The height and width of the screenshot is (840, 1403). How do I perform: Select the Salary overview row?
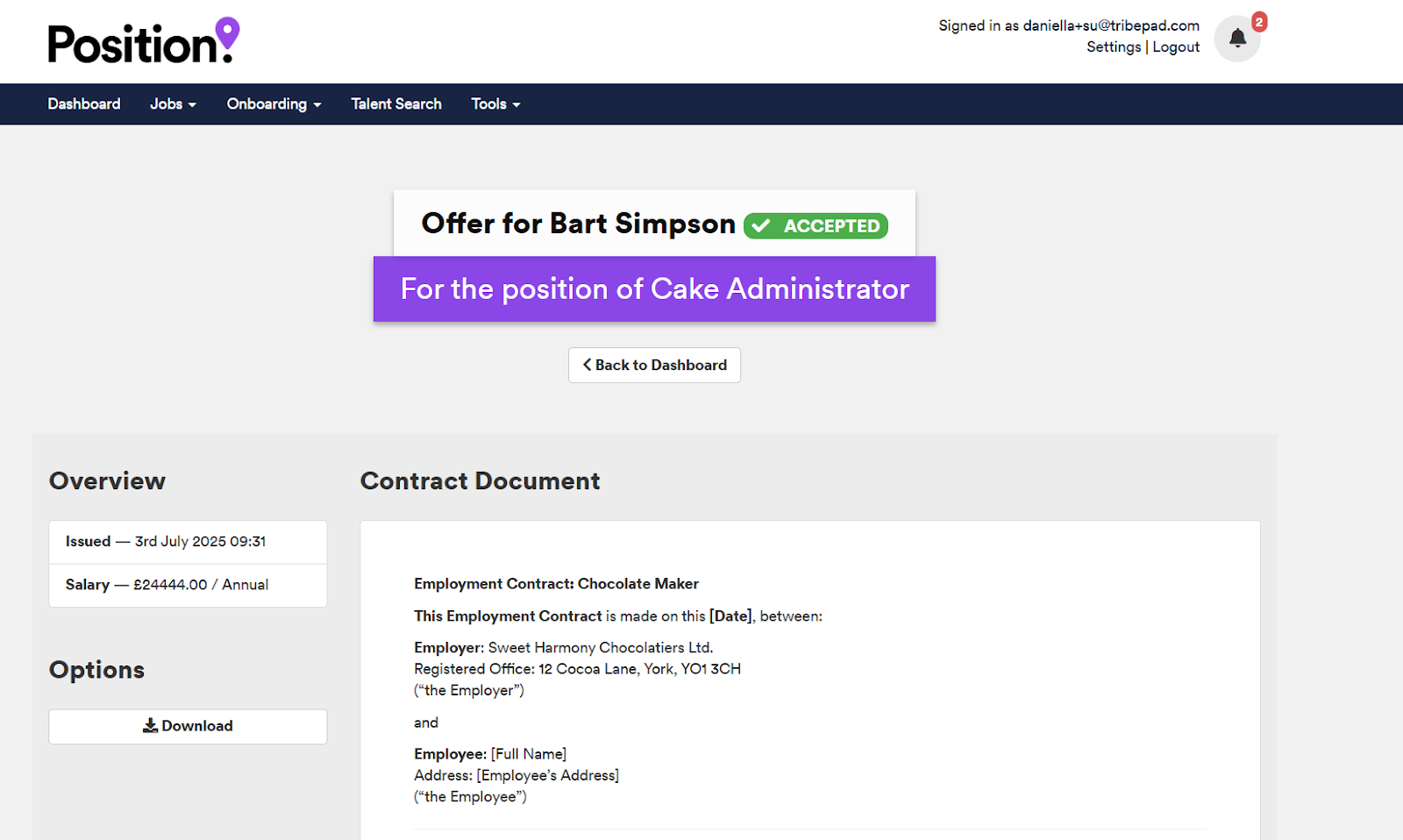188,585
